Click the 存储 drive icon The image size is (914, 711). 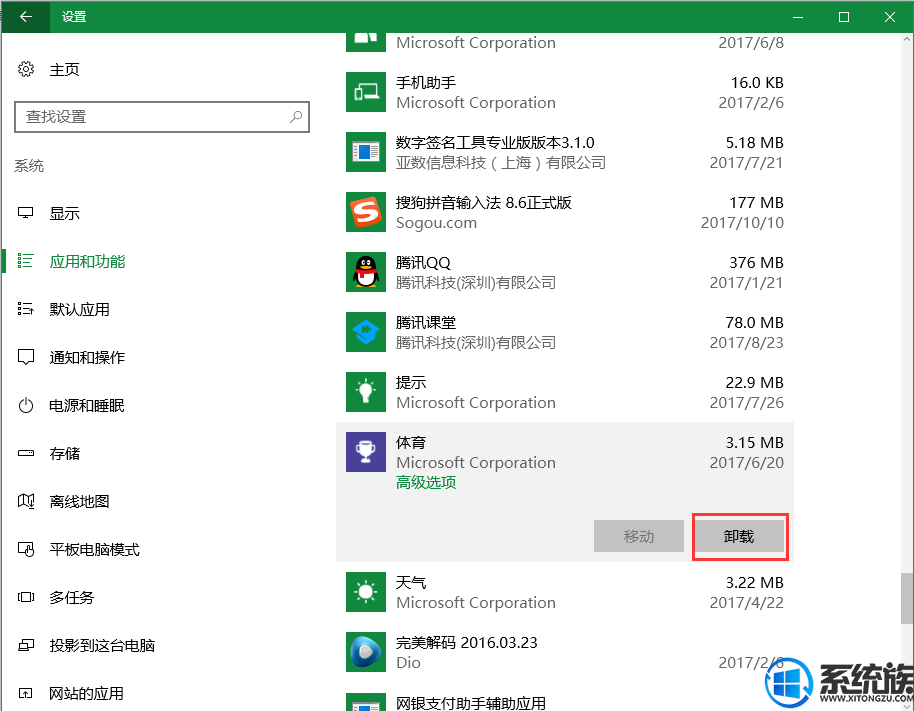(x=26, y=453)
